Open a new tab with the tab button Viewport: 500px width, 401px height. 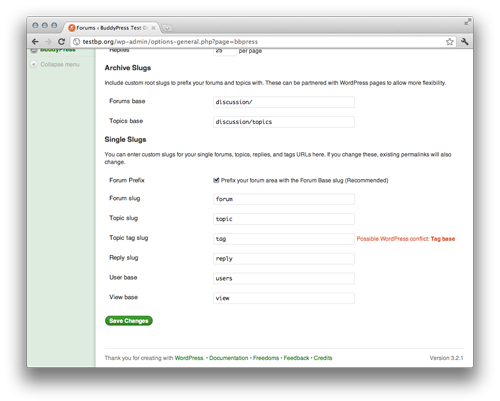click(167, 28)
